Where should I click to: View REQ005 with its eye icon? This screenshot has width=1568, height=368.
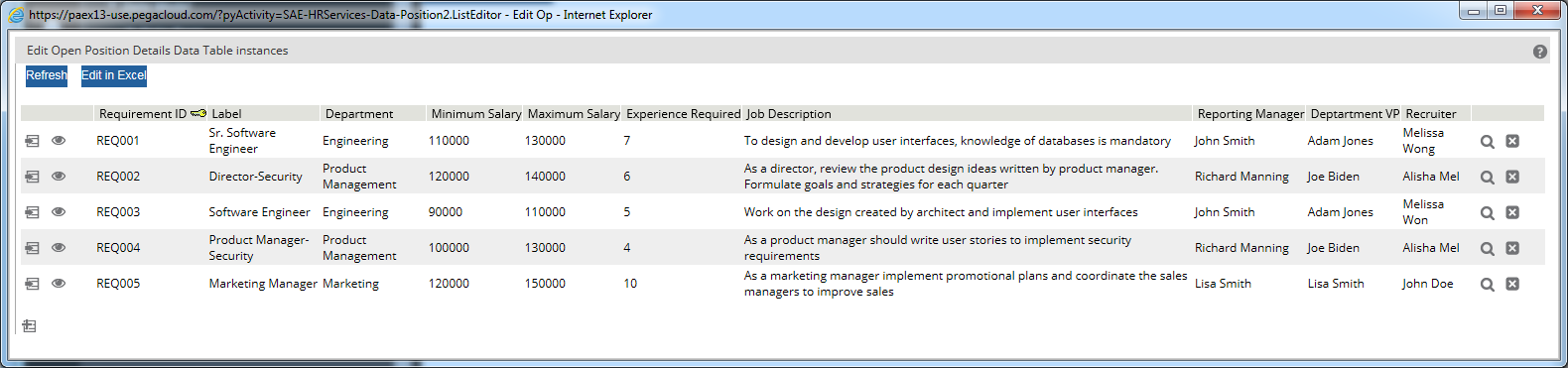(59, 284)
